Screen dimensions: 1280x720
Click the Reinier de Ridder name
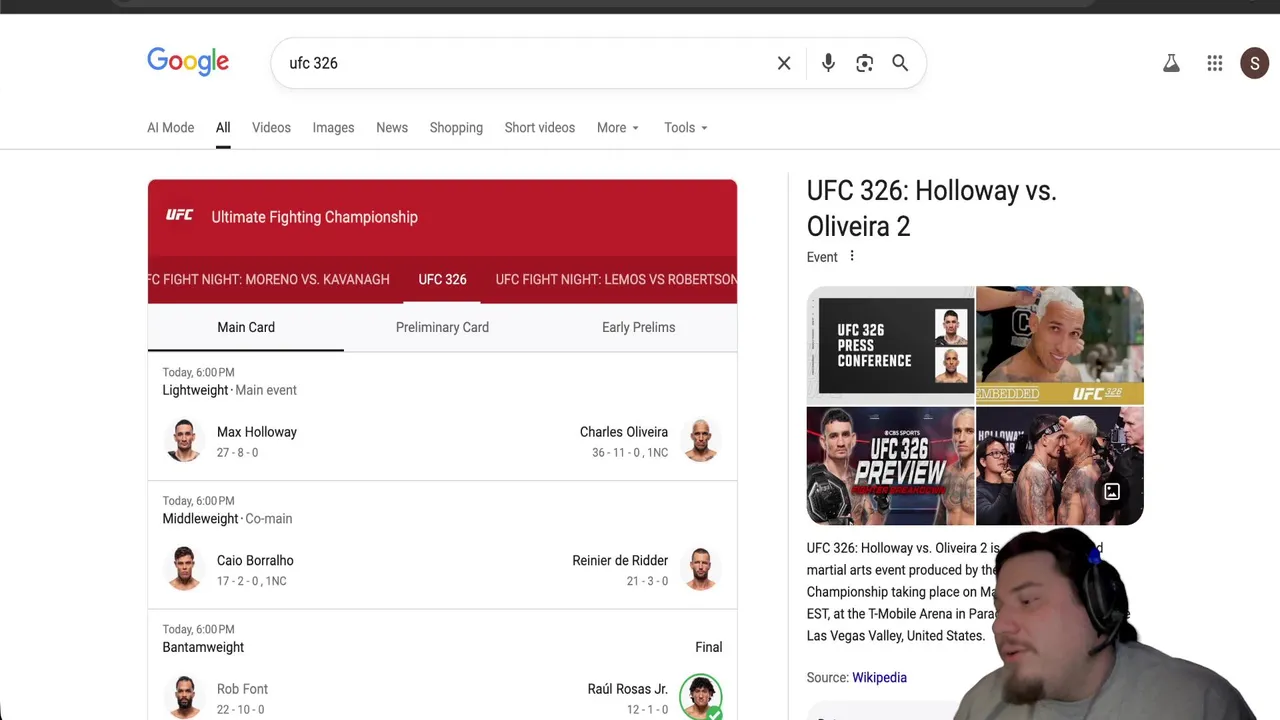(620, 560)
